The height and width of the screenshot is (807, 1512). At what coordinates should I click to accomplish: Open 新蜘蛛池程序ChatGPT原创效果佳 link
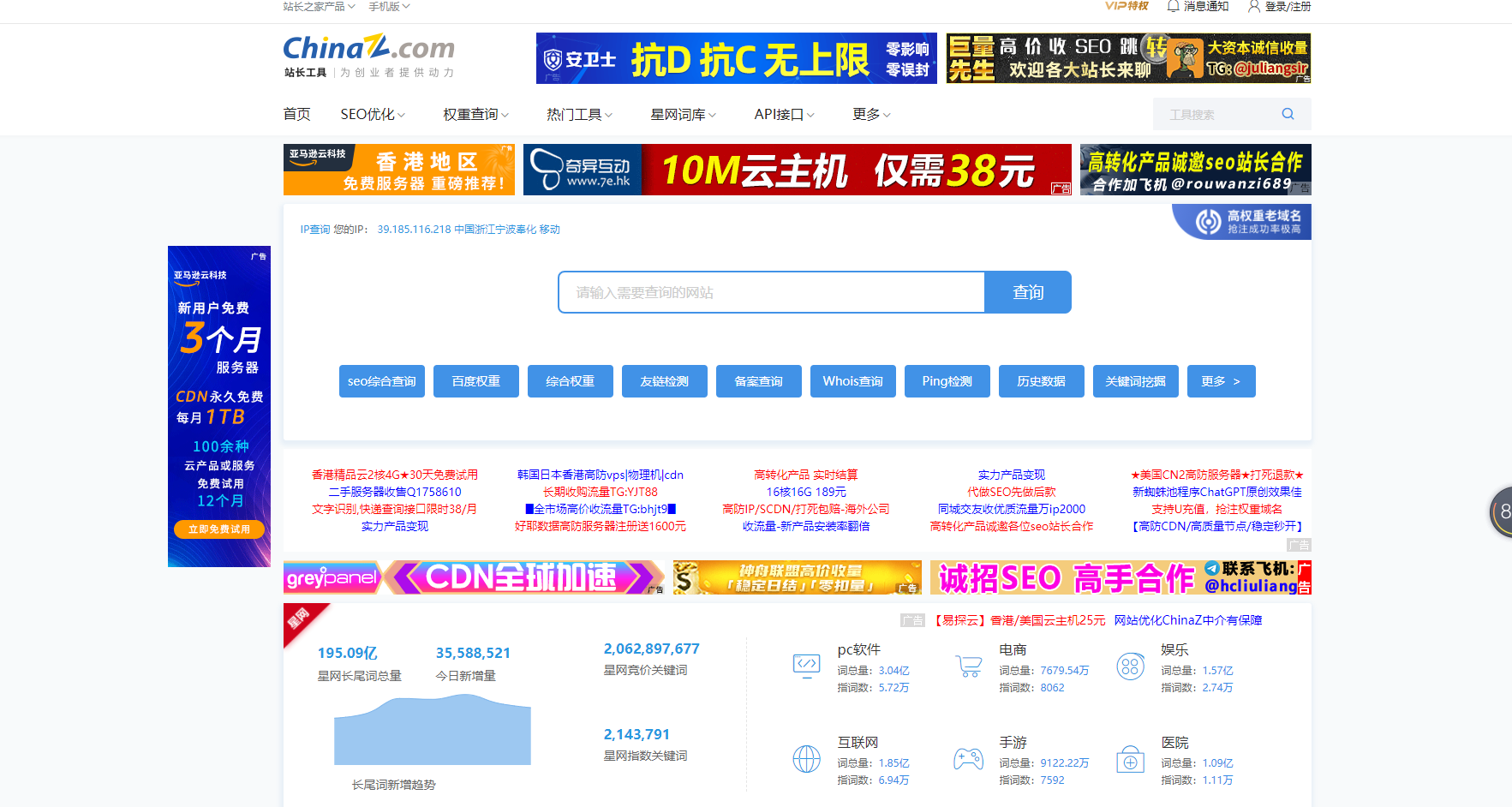pyautogui.click(x=1217, y=492)
